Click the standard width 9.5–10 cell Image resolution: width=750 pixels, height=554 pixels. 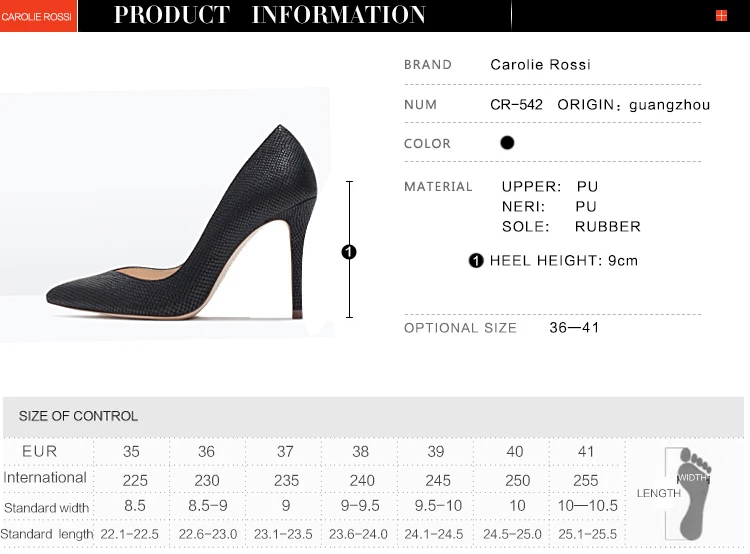click(439, 507)
